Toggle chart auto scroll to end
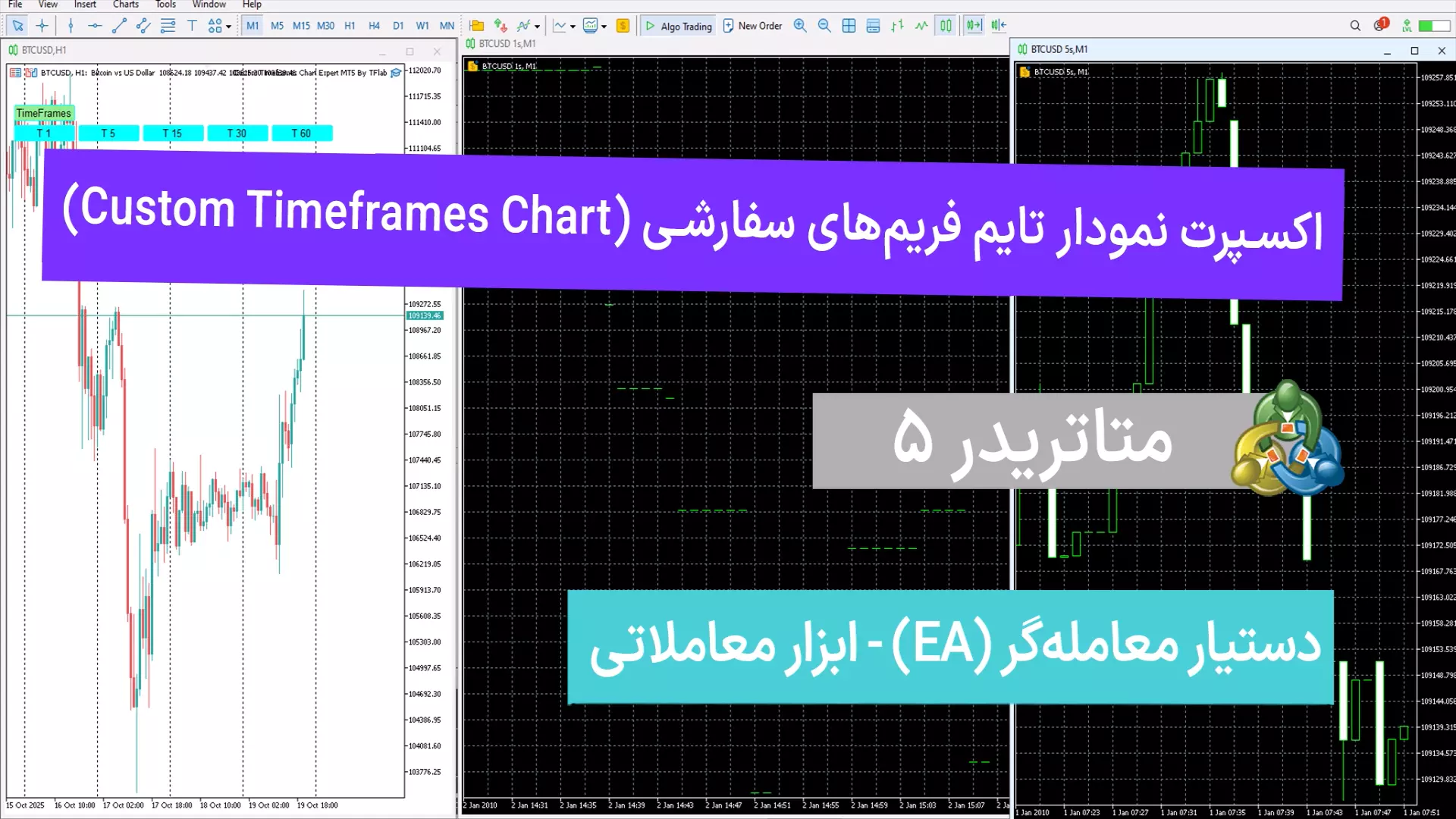1456x819 pixels. [974, 26]
